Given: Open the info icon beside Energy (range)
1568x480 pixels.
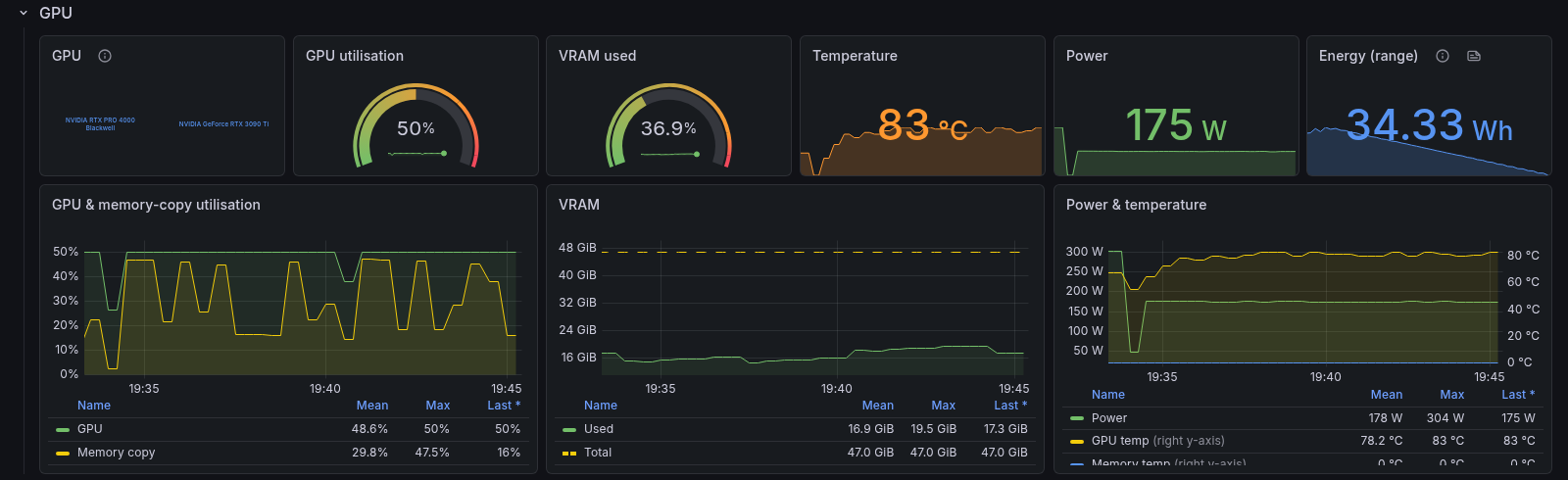Looking at the screenshot, I should pos(1443,56).
